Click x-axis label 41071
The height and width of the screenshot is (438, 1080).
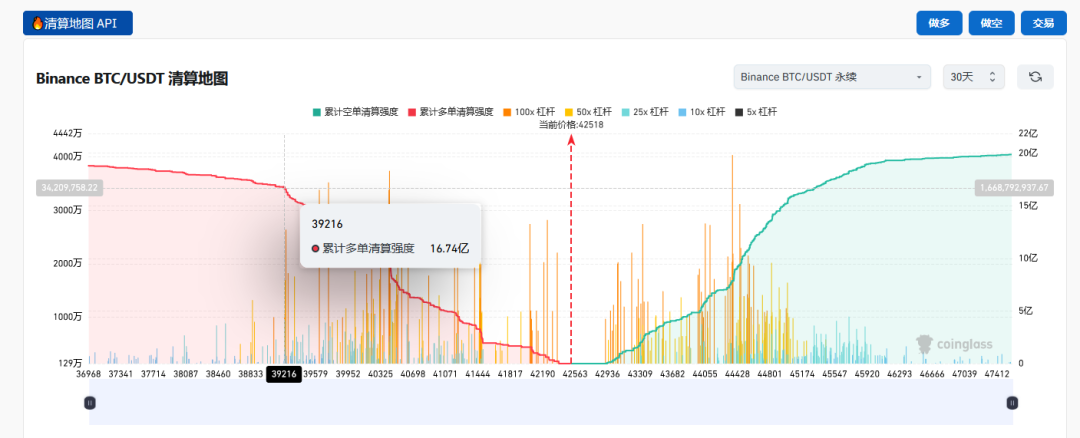(x=444, y=374)
